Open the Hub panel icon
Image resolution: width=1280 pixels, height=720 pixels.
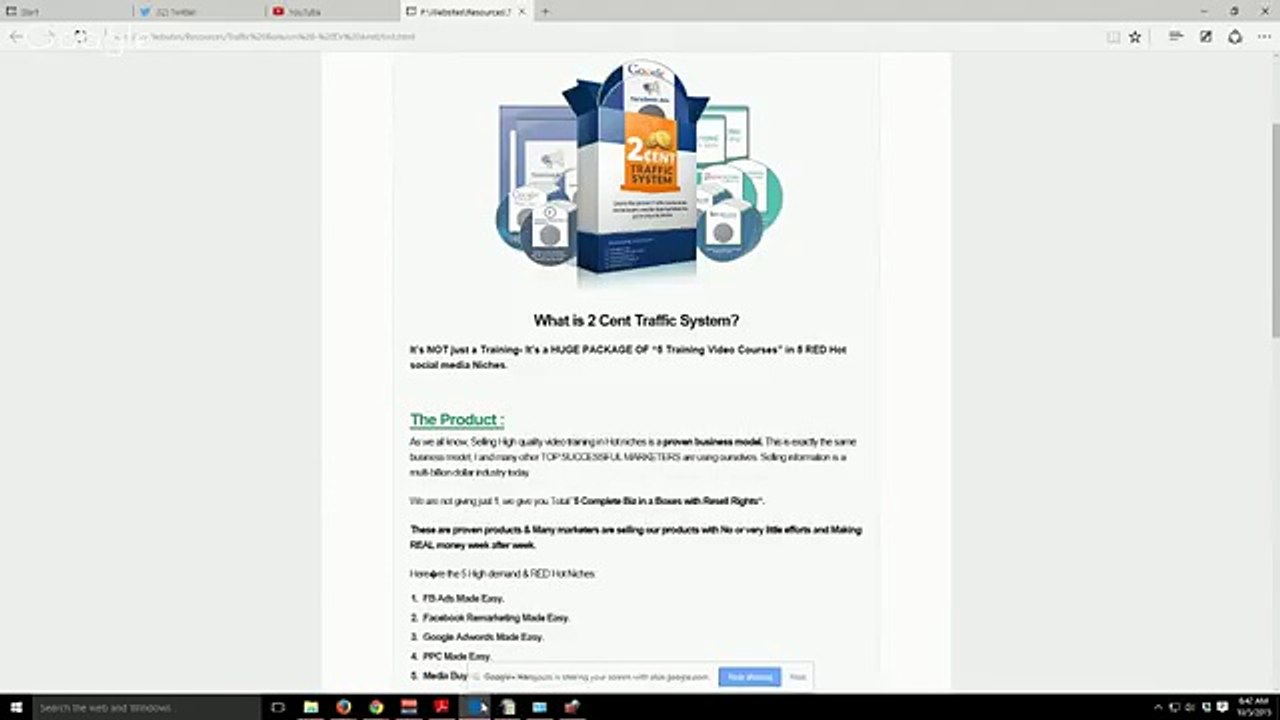point(1176,37)
